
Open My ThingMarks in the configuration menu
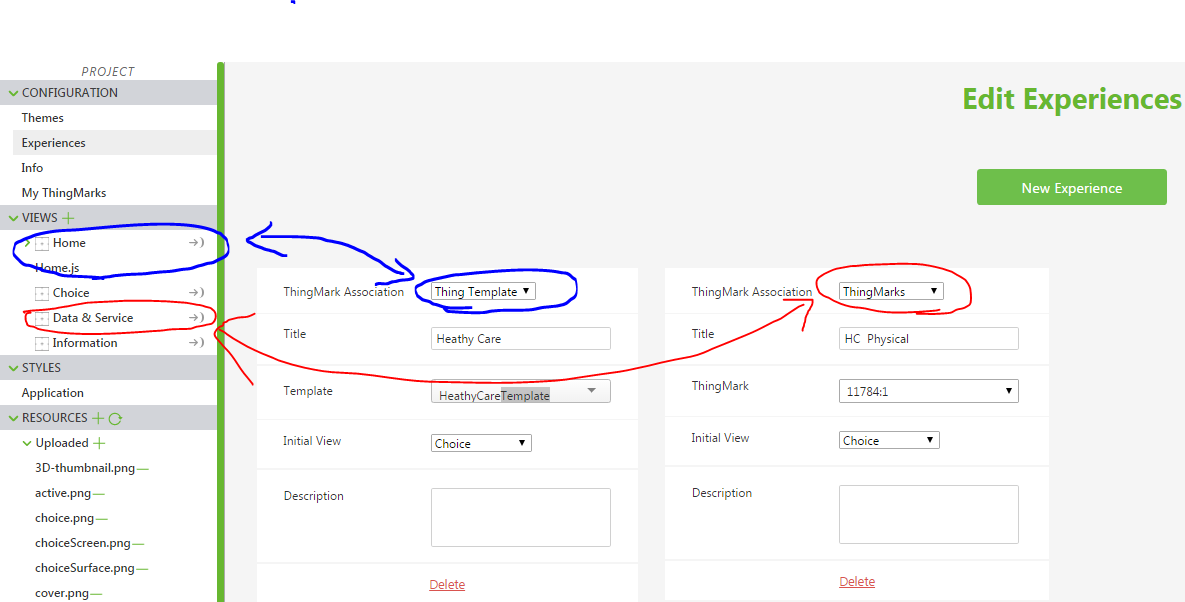point(63,193)
